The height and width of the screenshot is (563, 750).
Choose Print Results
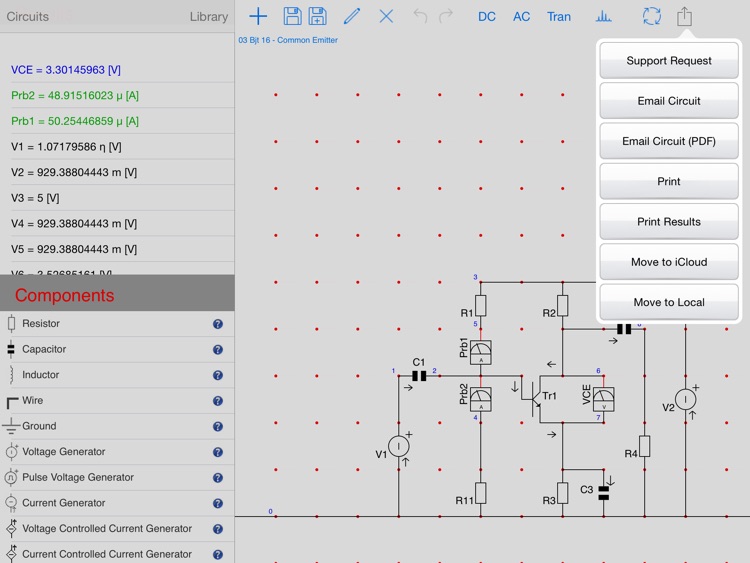[x=669, y=221]
